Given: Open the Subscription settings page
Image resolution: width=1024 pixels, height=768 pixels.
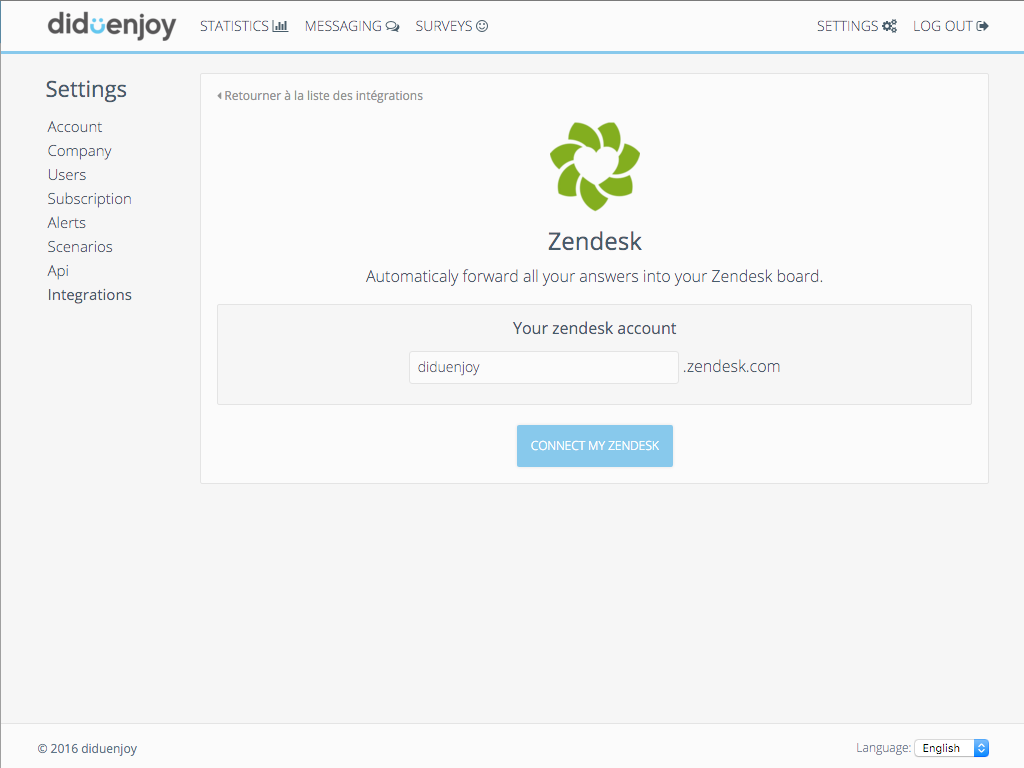Looking at the screenshot, I should tap(89, 199).
